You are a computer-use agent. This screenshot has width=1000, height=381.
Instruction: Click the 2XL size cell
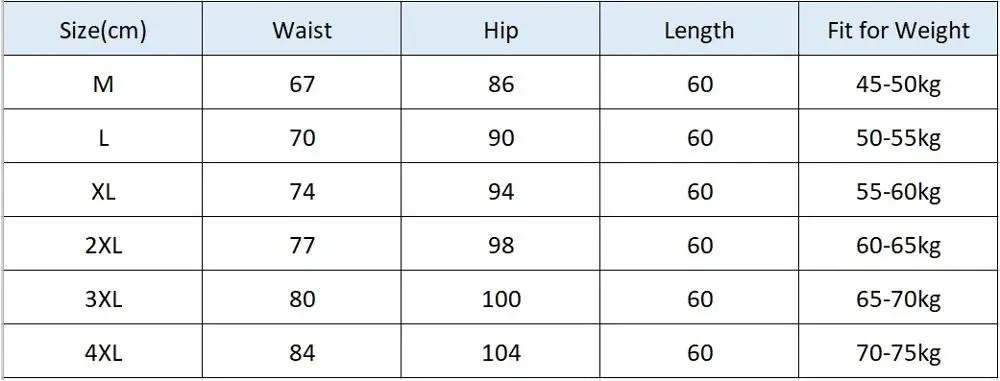103,244
